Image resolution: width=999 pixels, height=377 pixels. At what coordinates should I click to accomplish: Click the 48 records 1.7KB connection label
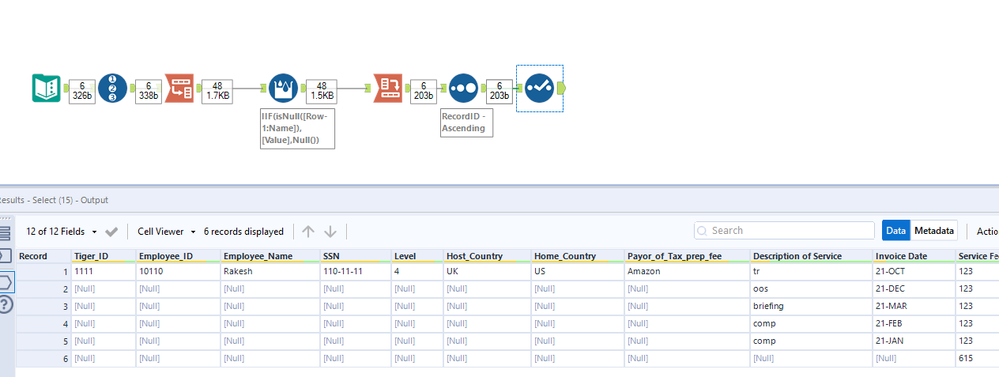[217, 92]
